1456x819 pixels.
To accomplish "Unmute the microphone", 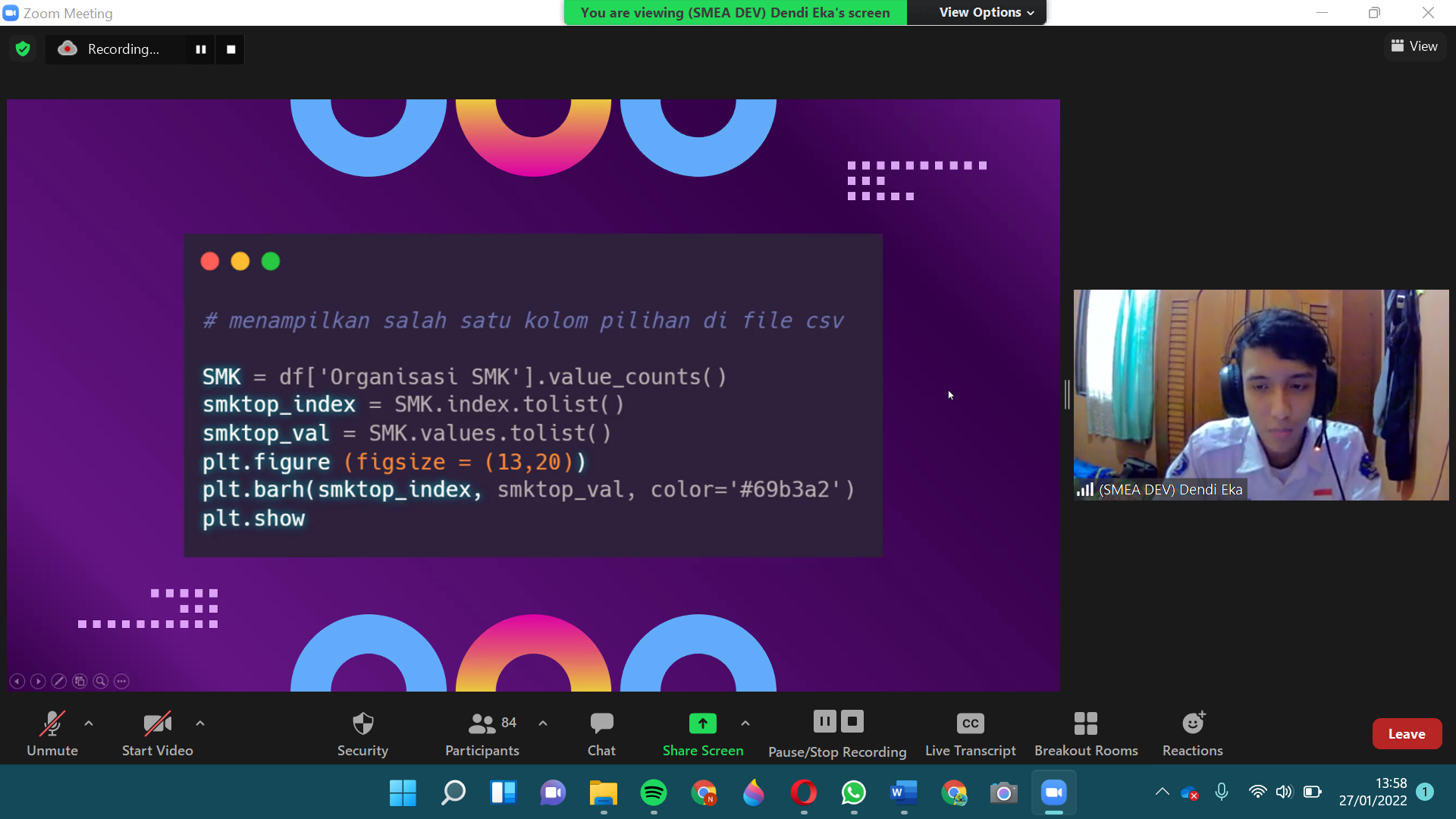I will click(51, 733).
